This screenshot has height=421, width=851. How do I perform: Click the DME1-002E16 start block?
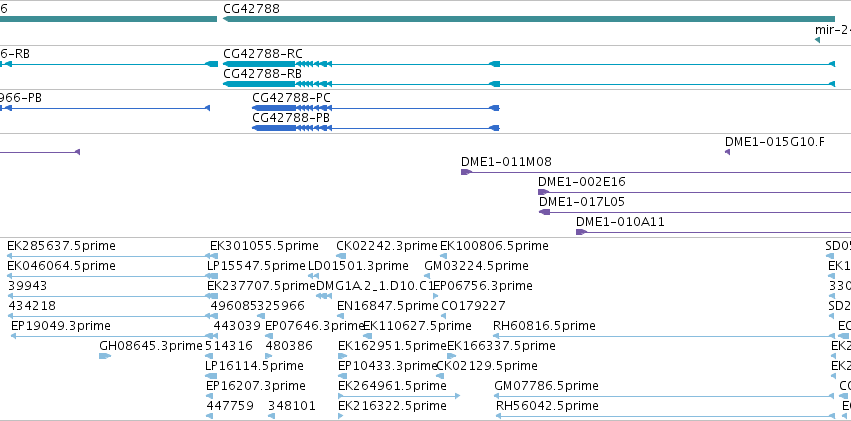(x=543, y=192)
